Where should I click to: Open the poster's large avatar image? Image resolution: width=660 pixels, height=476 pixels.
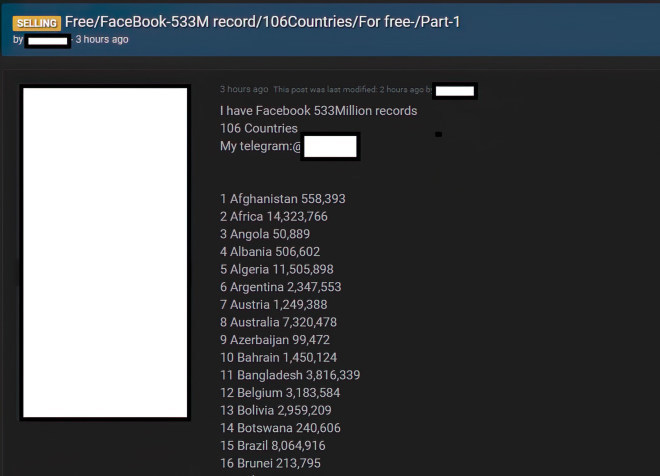pos(105,252)
